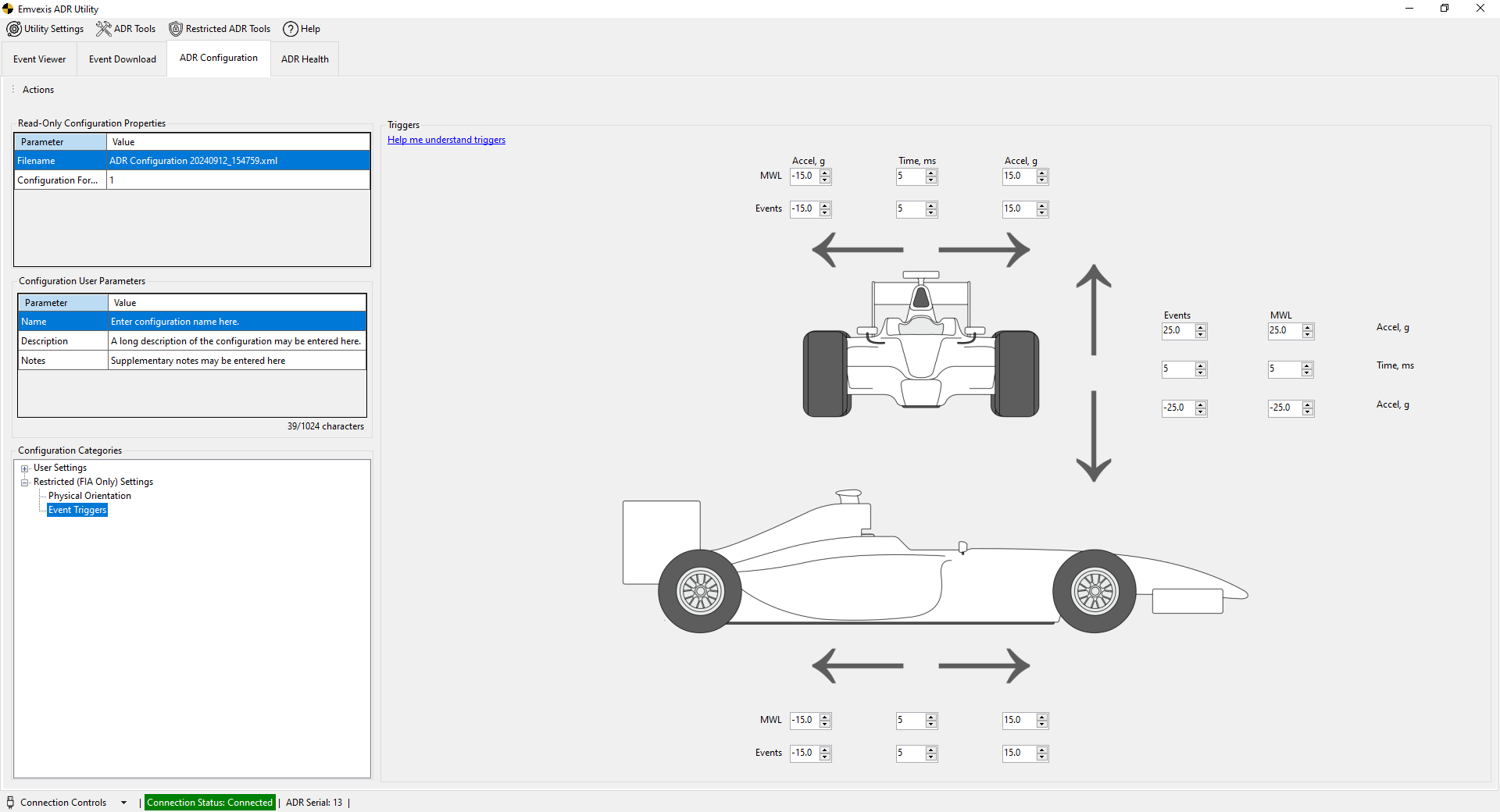This screenshot has height=812, width=1500.
Task: Adjust top Events right Accel spinner
Action: 1041,209
